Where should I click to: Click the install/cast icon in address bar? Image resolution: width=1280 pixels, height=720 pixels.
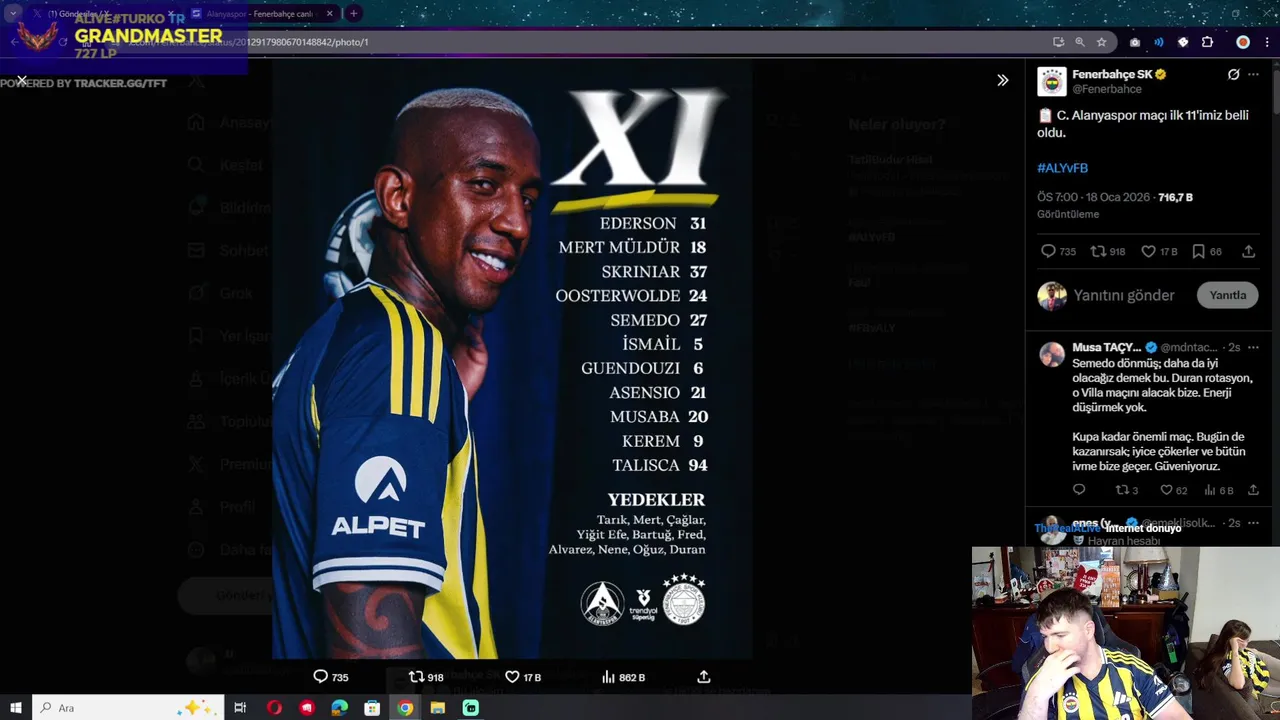pos(1058,42)
